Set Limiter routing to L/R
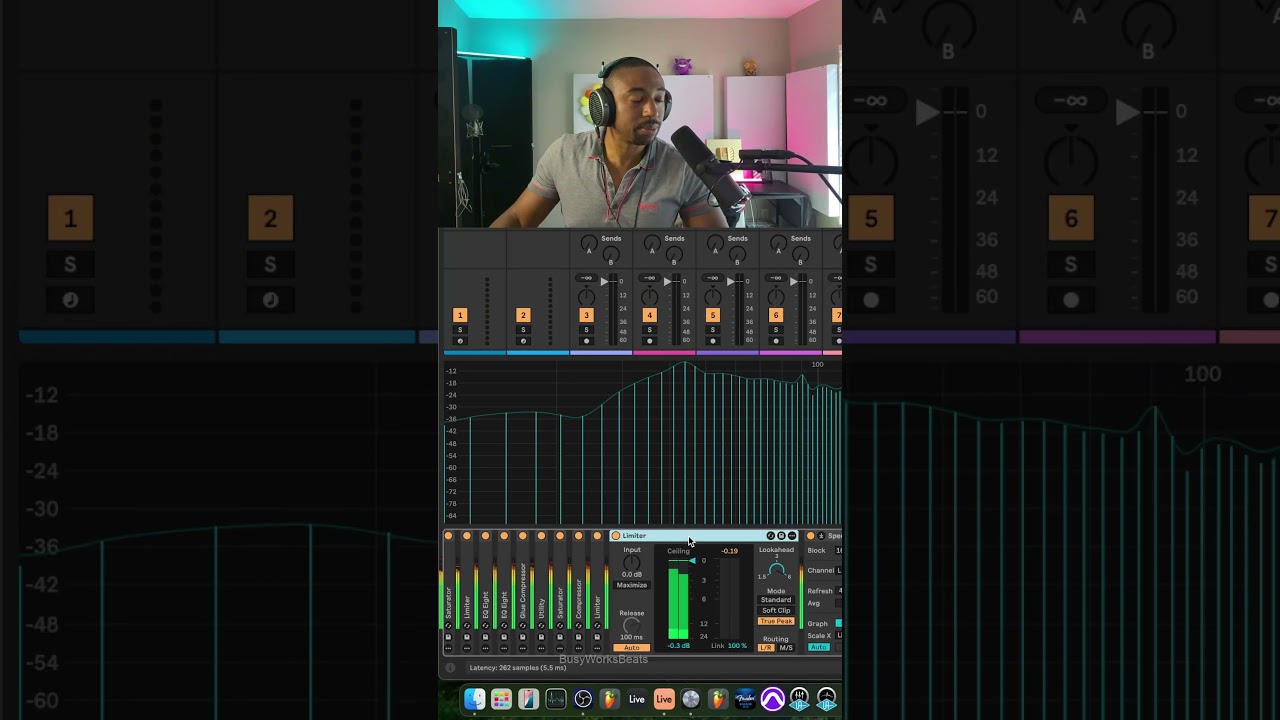 [766, 648]
